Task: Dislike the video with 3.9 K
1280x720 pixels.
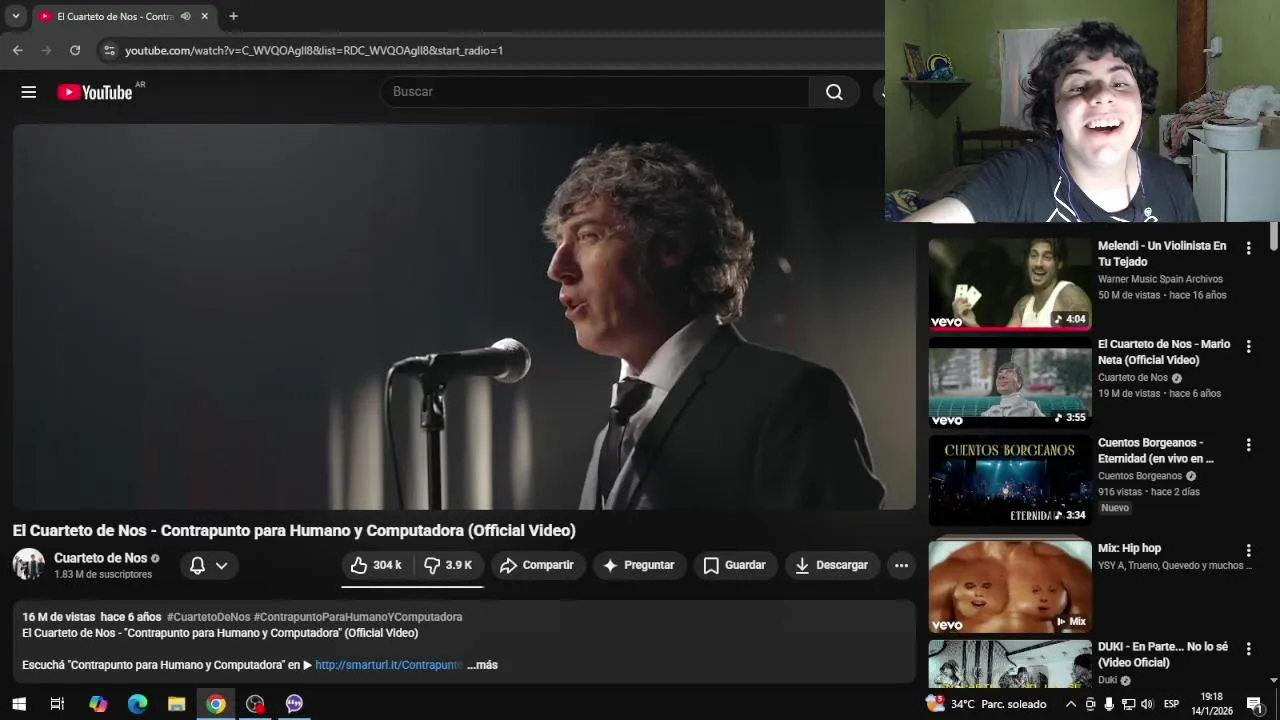Action: point(448,565)
